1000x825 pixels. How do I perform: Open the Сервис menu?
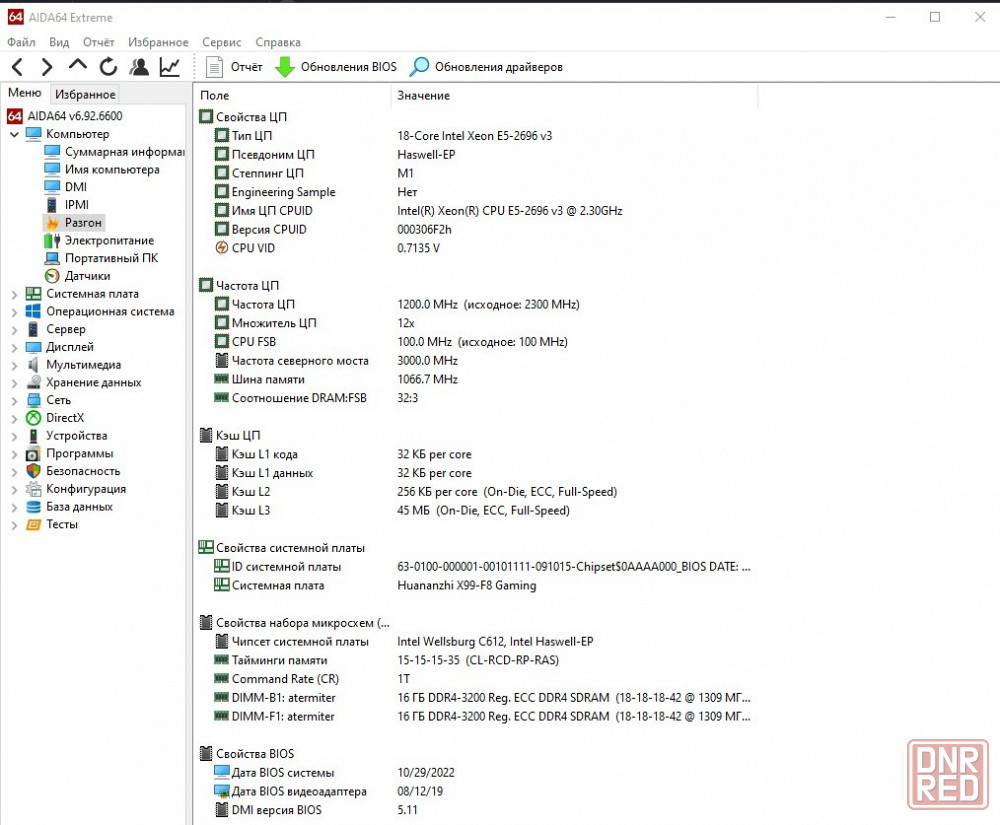(221, 42)
